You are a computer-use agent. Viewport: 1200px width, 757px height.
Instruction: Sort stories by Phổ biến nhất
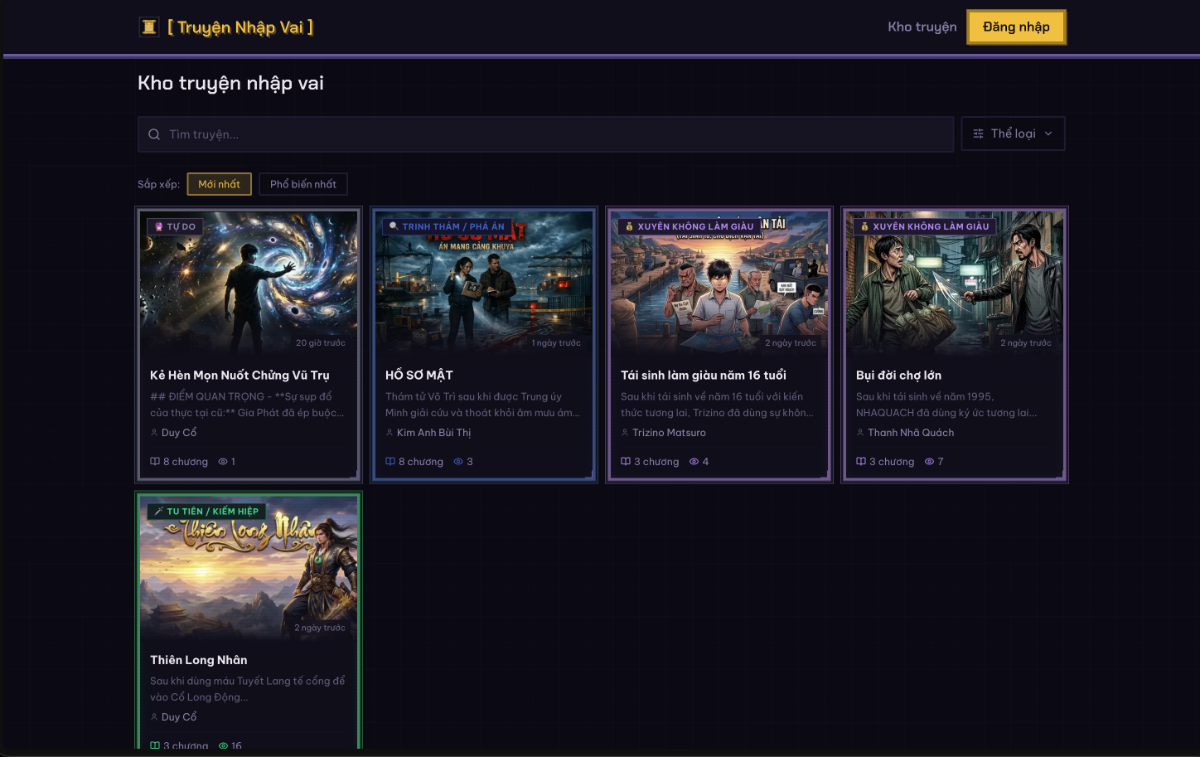pos(303,184)
